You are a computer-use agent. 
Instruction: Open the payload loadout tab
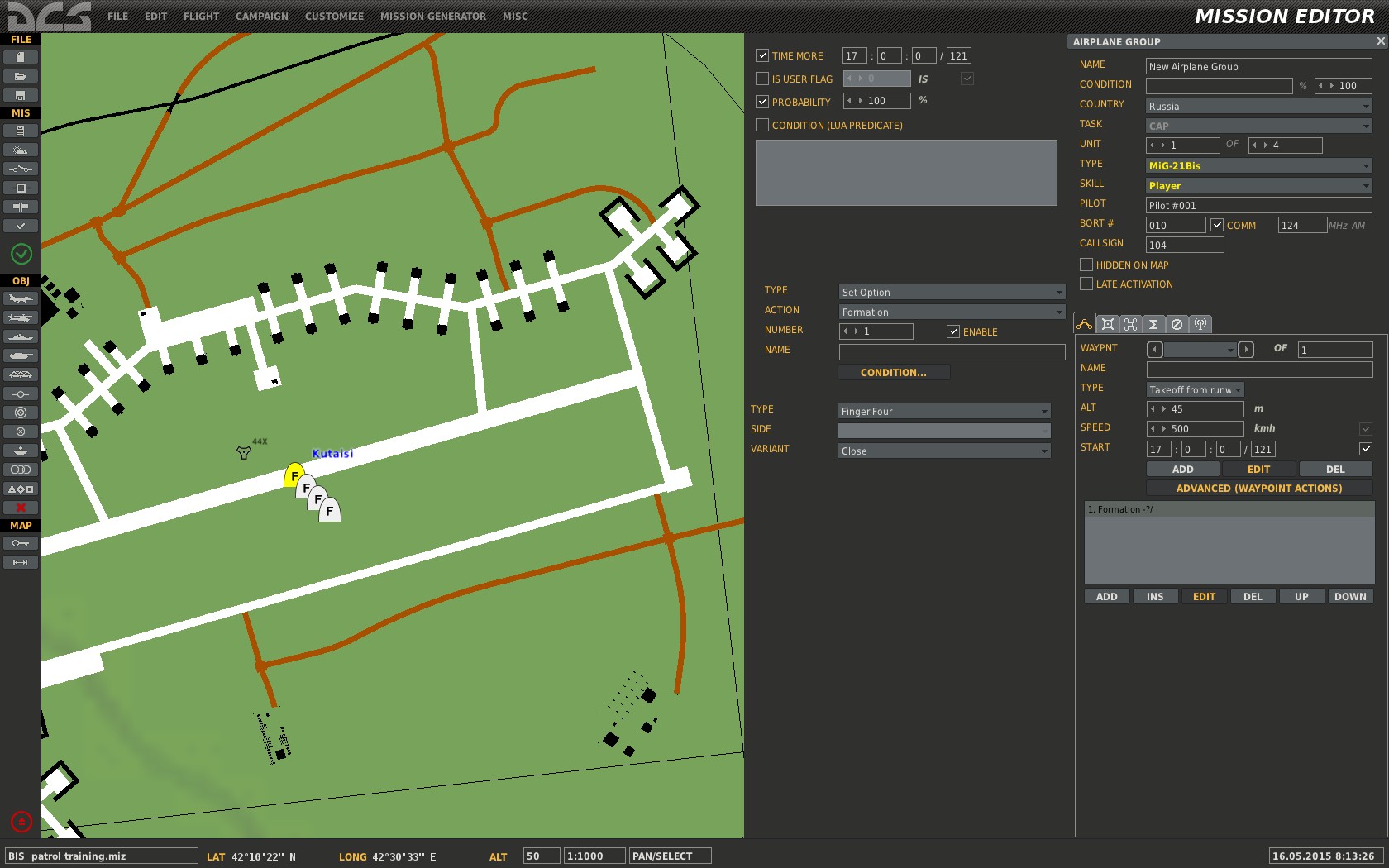tap(1108, 324)
